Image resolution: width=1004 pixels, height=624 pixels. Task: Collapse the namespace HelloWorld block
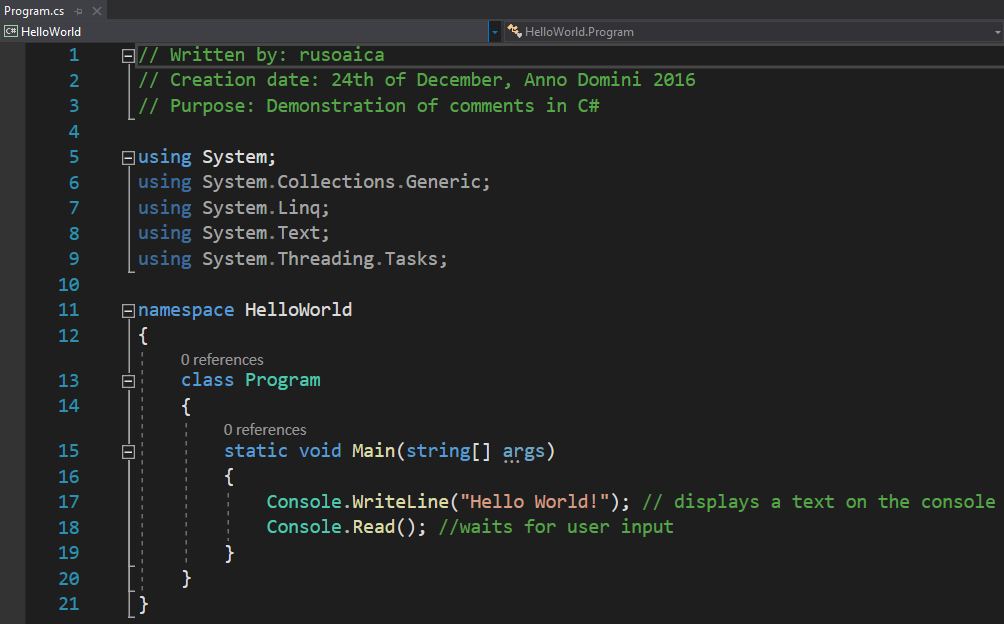[x=128, y=311]
